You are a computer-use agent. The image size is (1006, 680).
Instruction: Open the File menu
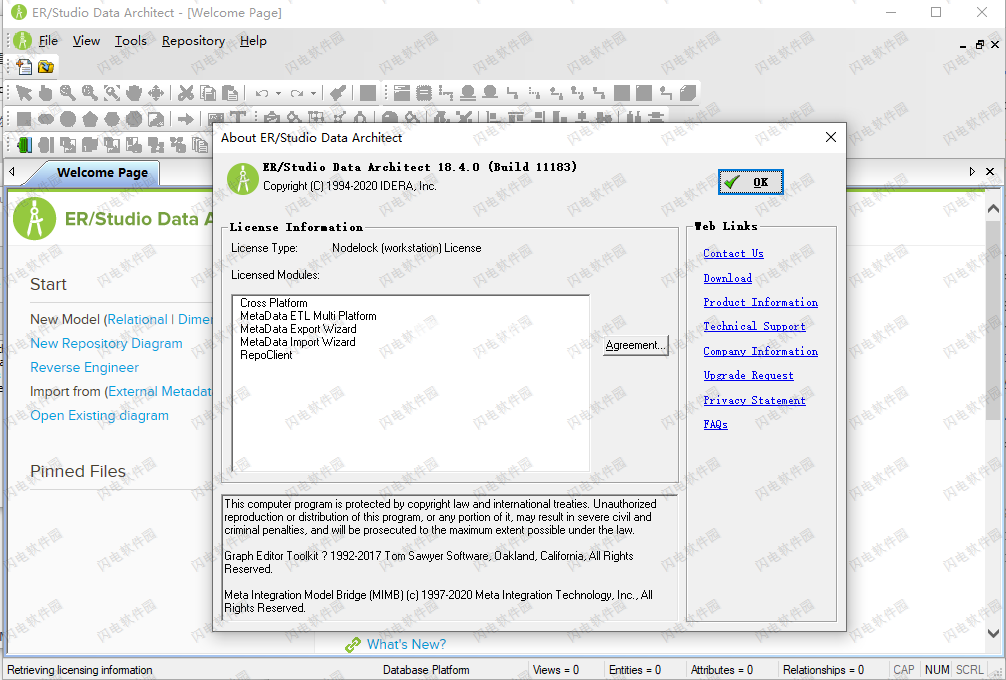(48, 41)
